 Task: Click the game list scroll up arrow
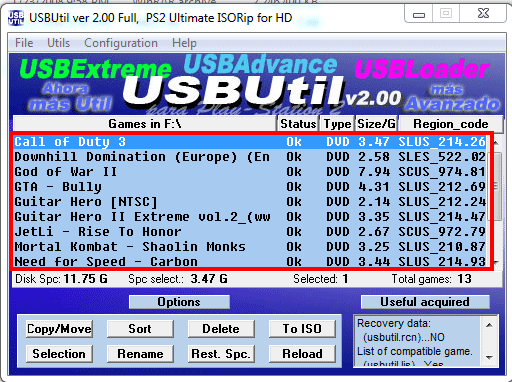(x=496, y=143)
